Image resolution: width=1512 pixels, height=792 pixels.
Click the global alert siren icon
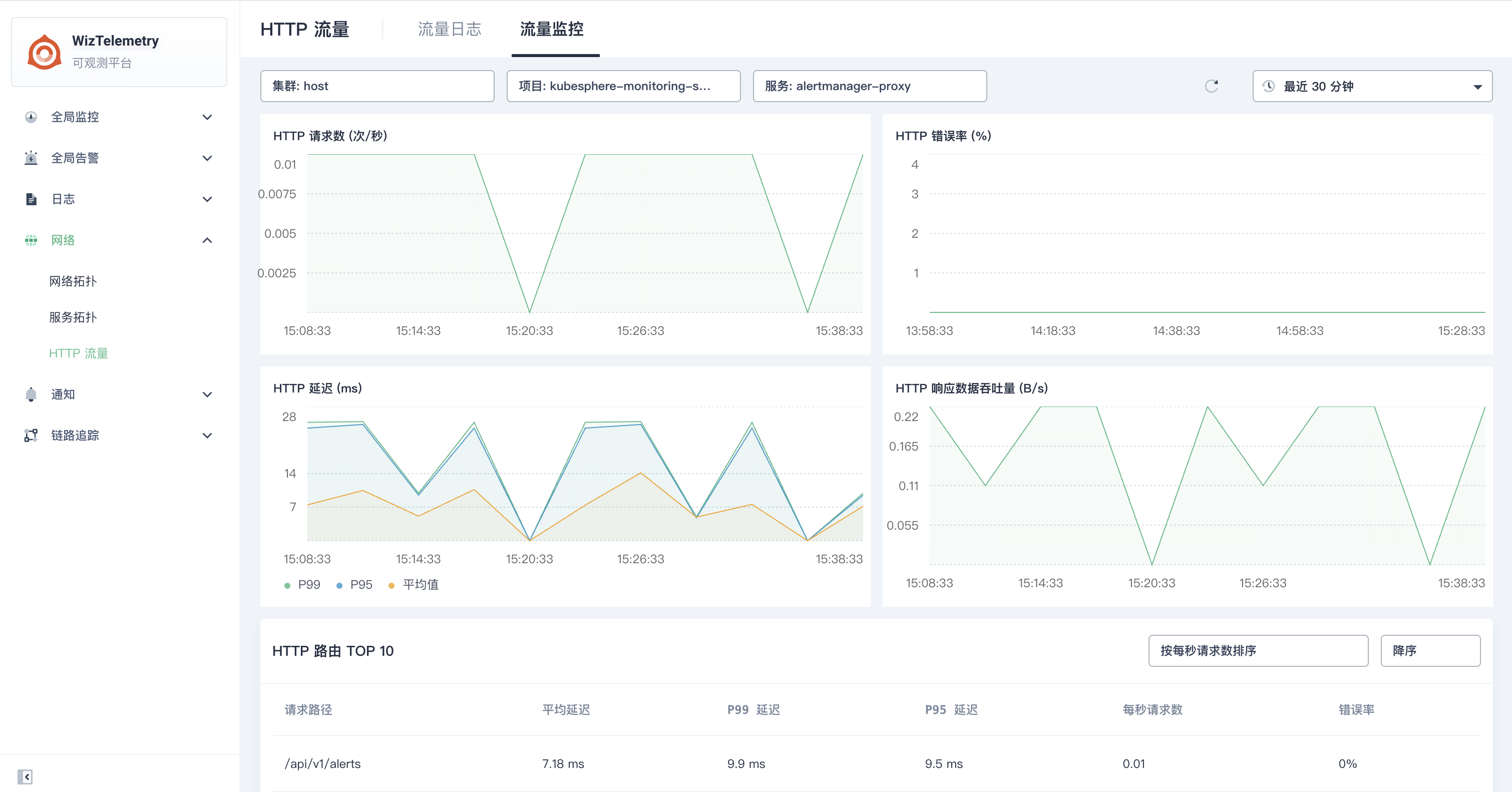point(31,158)
